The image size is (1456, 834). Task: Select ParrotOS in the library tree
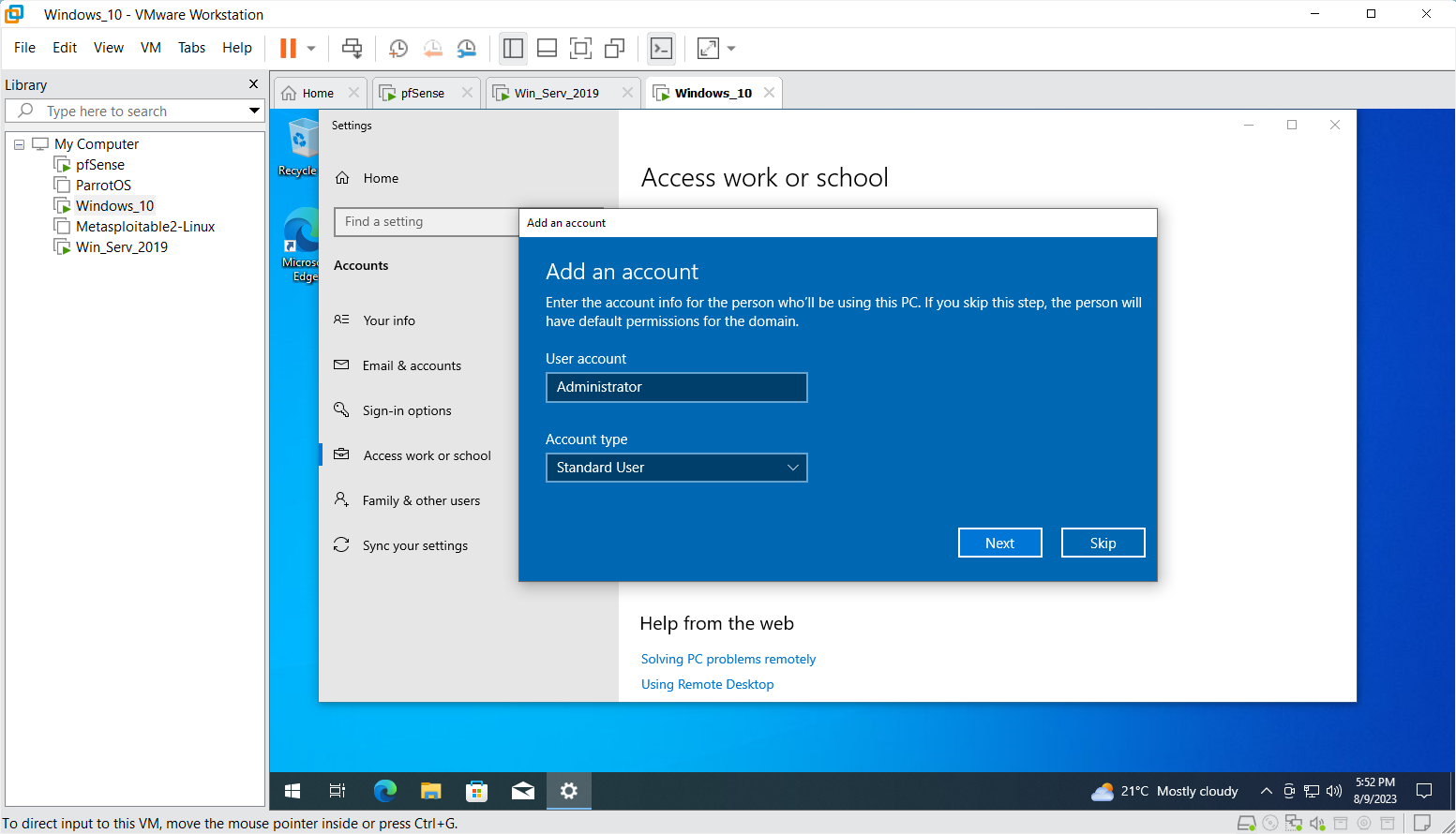tap(103, 186)
